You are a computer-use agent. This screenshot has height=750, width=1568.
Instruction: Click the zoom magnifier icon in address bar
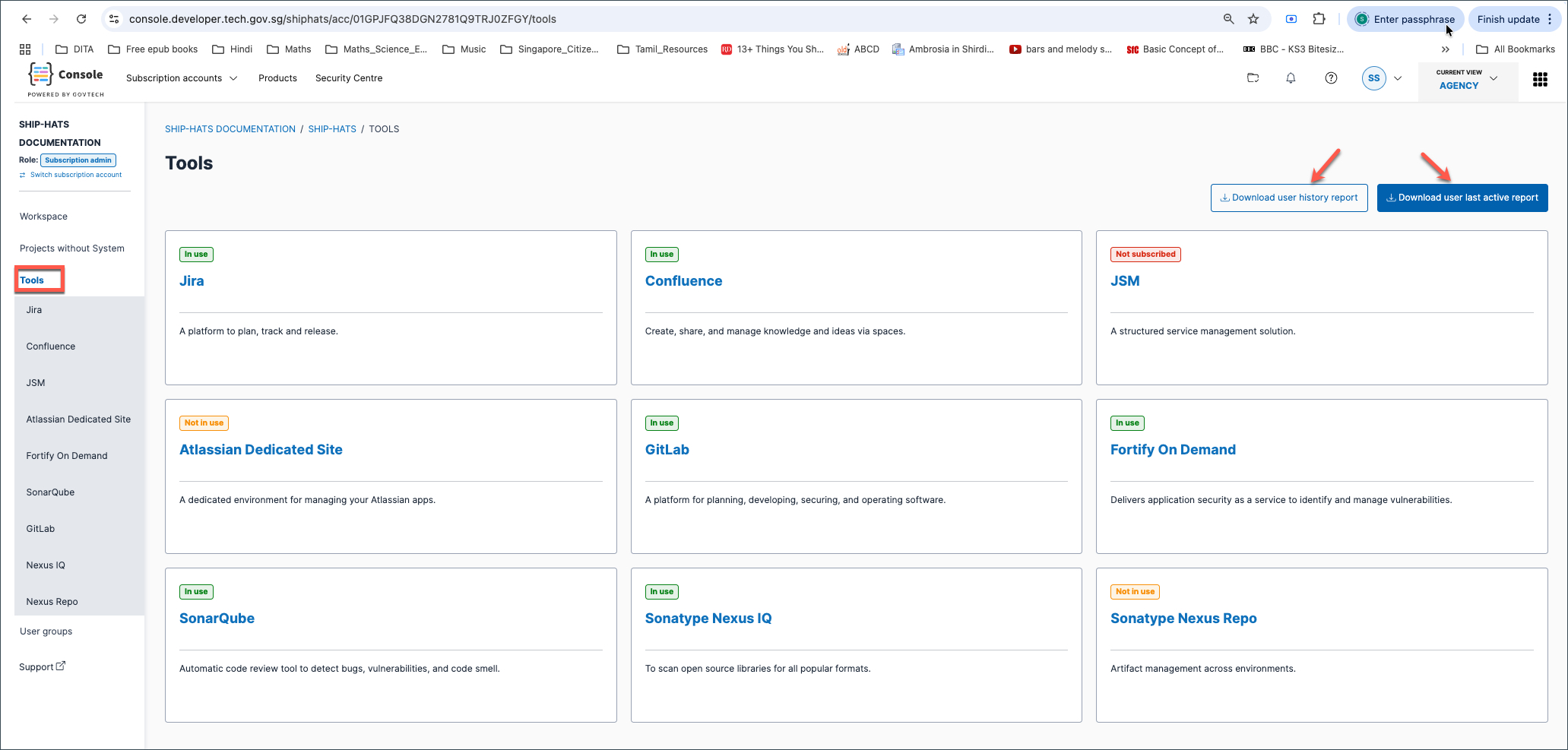(1228, 19)
